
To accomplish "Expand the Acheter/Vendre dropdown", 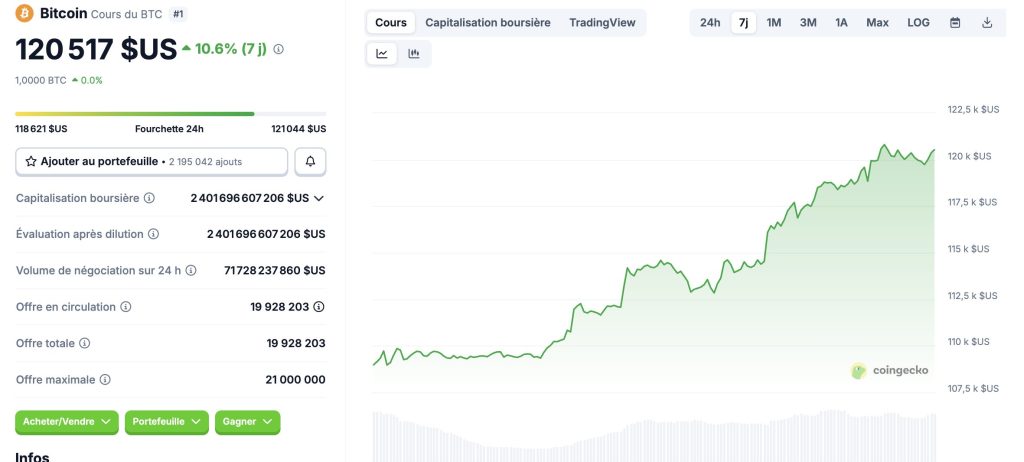I will pos(67,422).
